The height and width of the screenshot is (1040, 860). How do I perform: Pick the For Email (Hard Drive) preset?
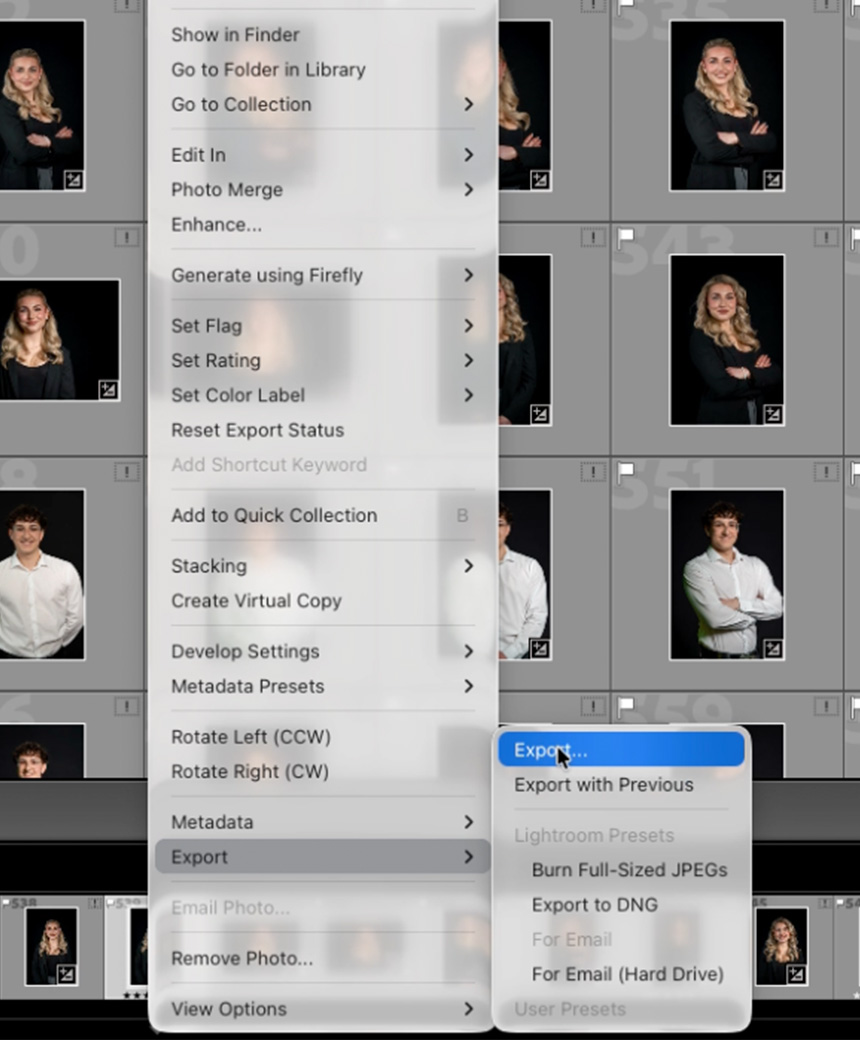point(621,974)
